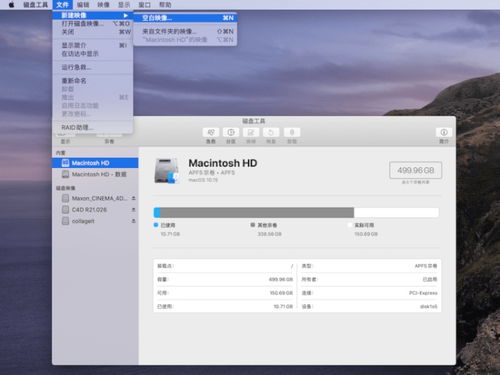Choose RAID 助理… in the File menu
Viewport: 500px width, 375px height.
pos(93,127)
